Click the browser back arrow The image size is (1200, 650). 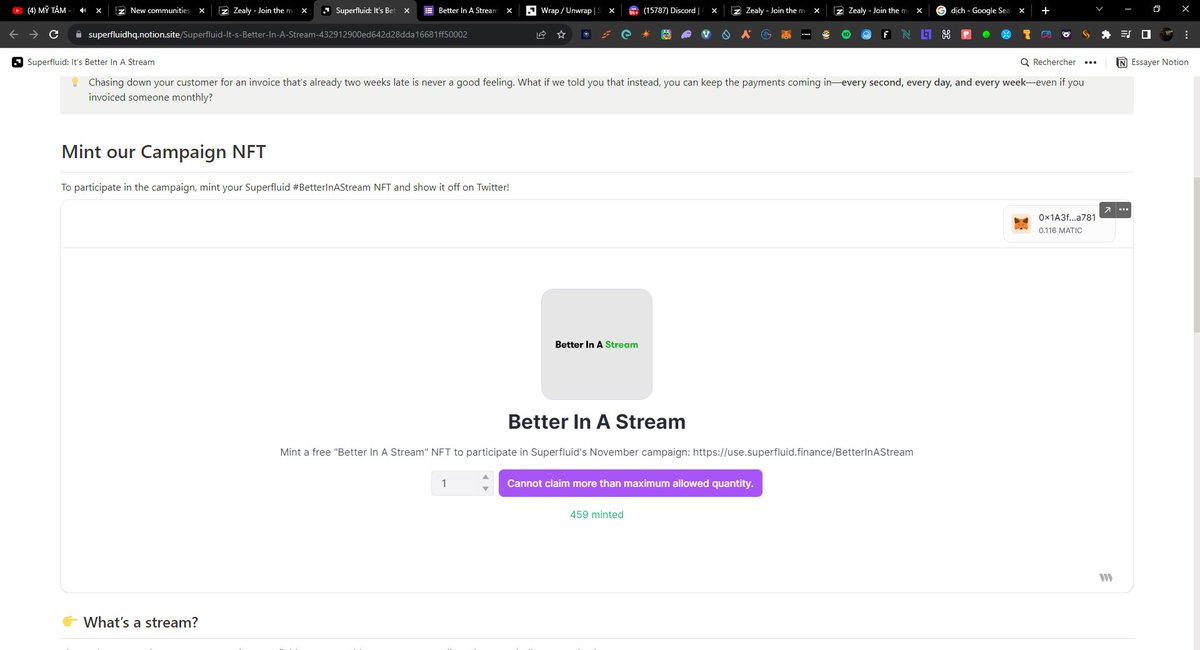point(13,34)
